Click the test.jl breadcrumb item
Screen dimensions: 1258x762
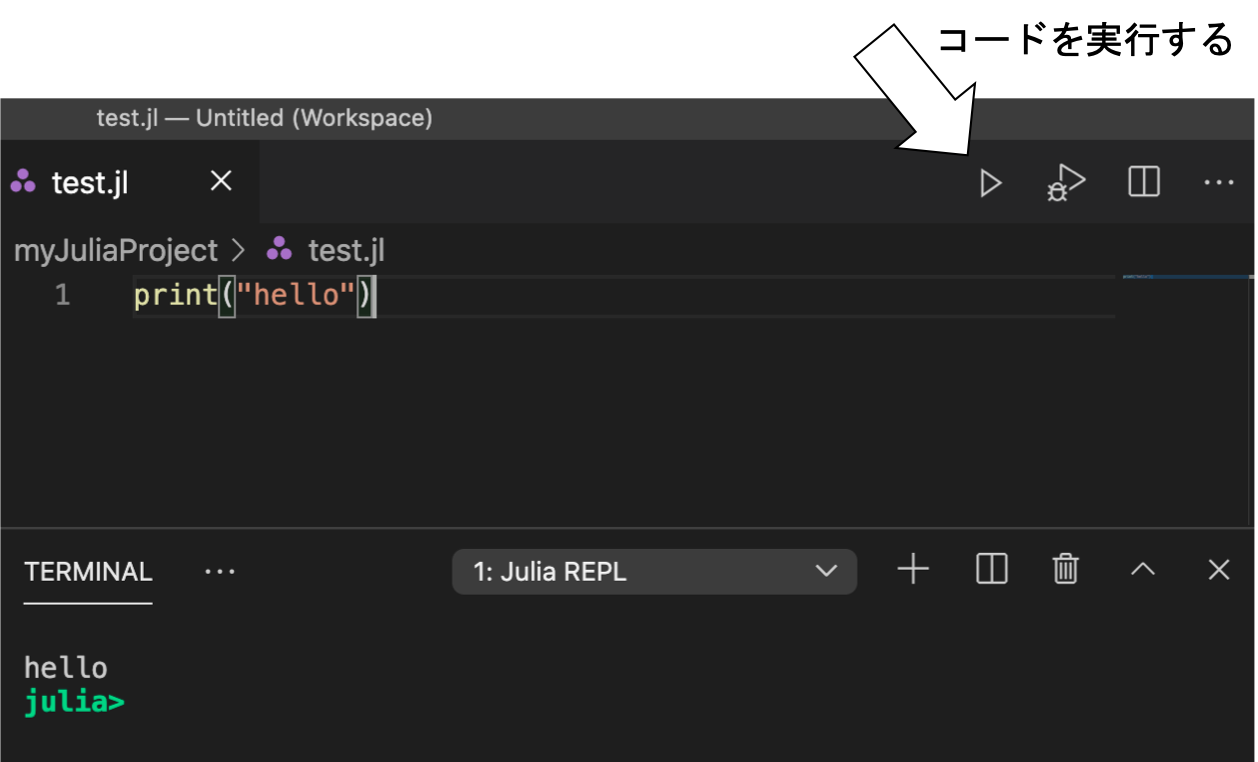[345, 250]
